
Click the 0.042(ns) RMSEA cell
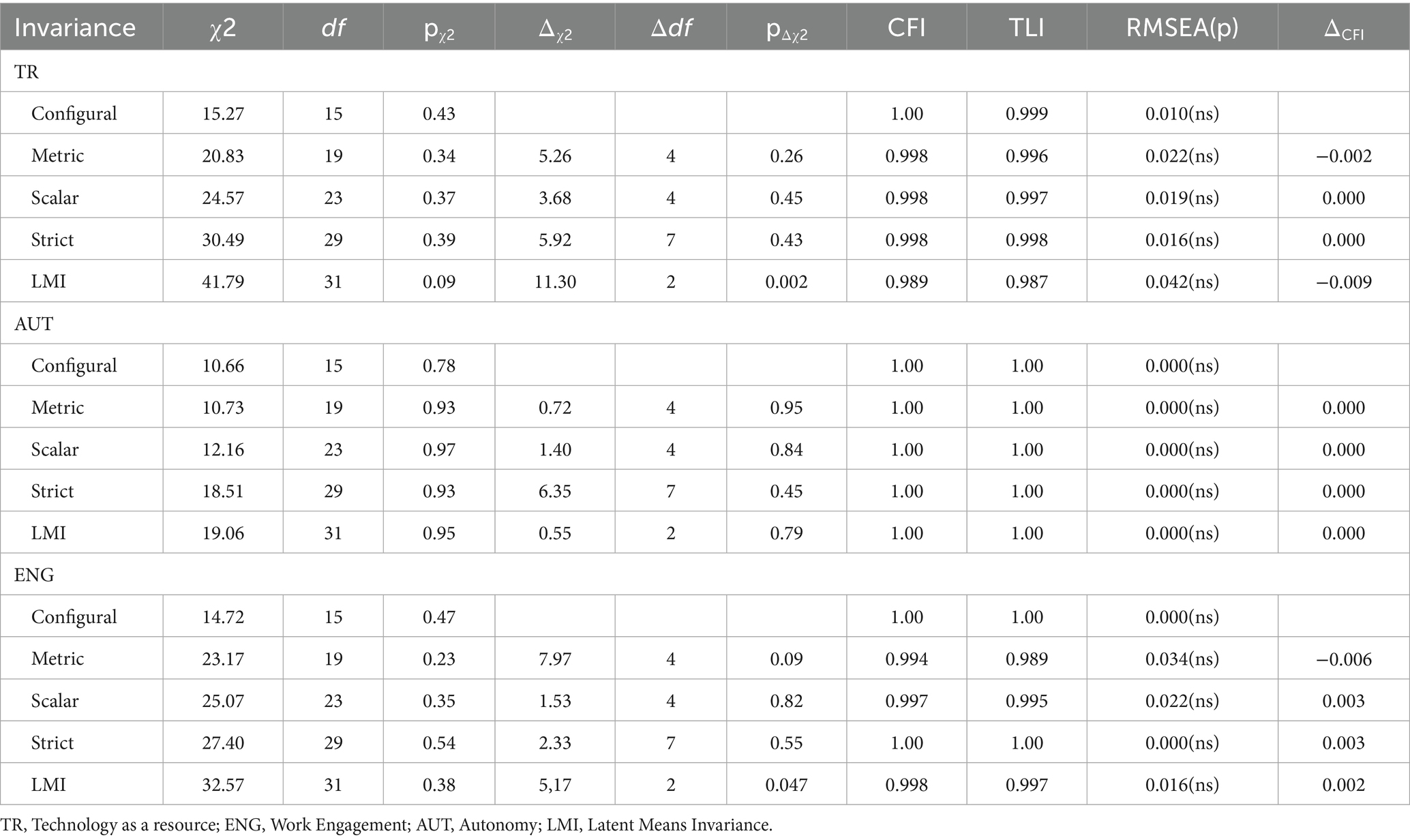[1182, 282]
